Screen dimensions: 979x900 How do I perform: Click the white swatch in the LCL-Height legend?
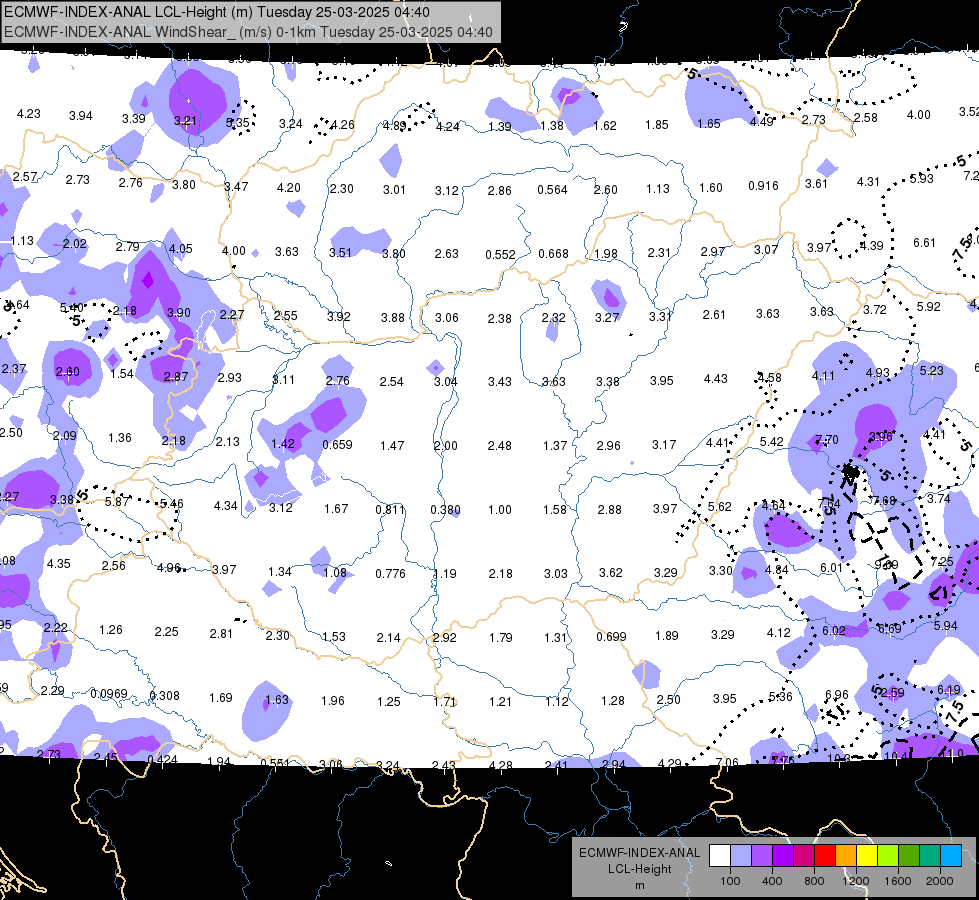[720, 855]
